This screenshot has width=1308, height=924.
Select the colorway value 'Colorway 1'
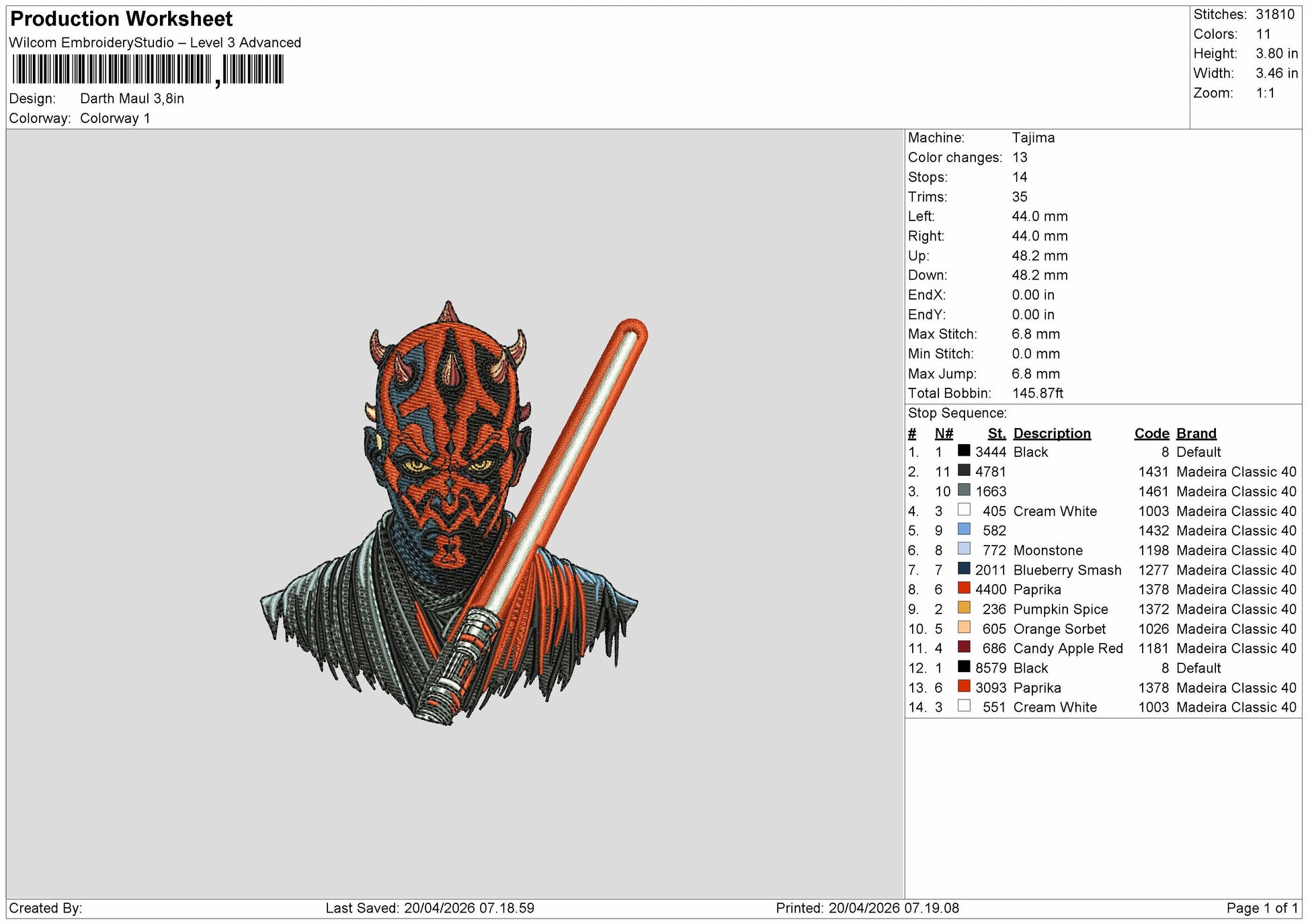(x=115, y=118)
